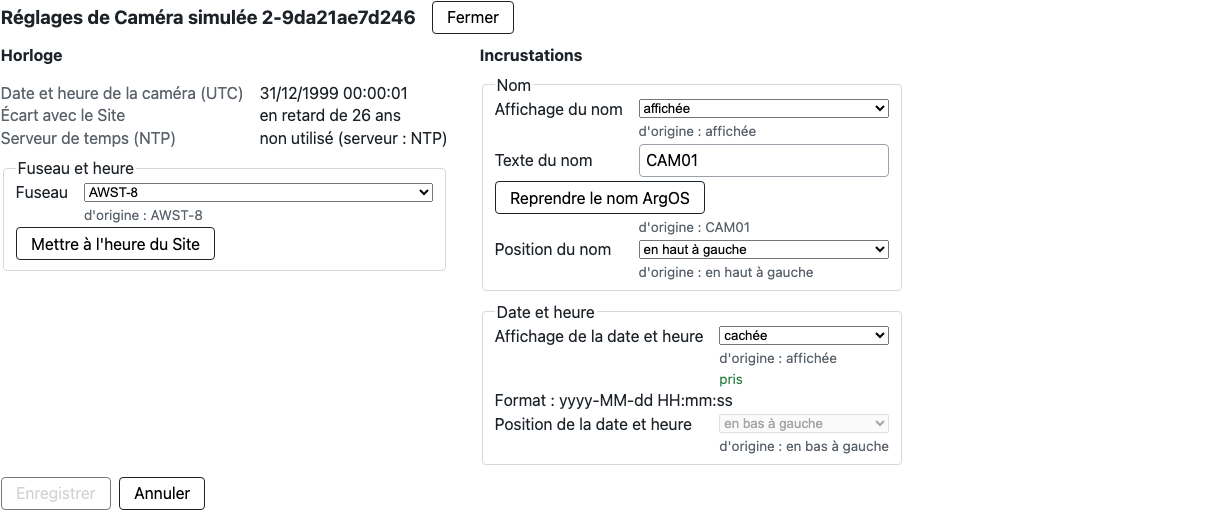Click the 'Écart avec le Site' label
Screen dimensions: 1214x510
coord(63,116)
